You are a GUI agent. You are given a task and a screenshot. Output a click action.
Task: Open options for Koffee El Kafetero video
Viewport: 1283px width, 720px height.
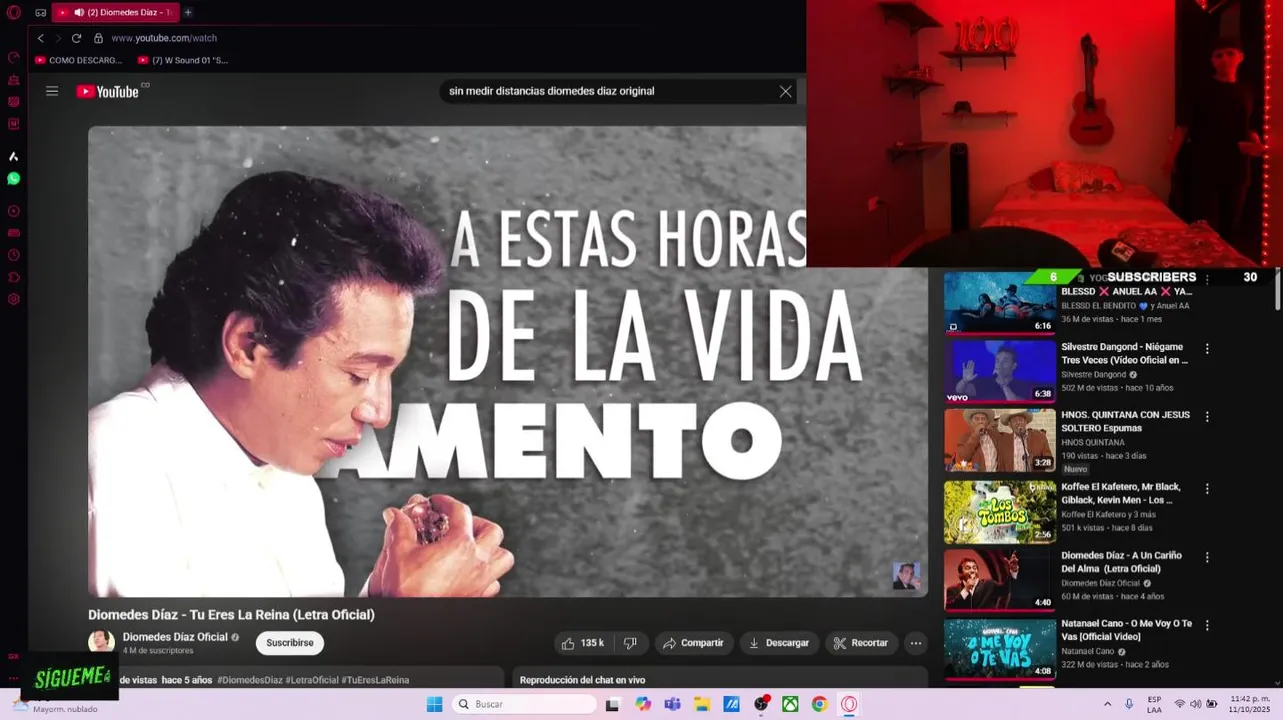[1207, 489]
